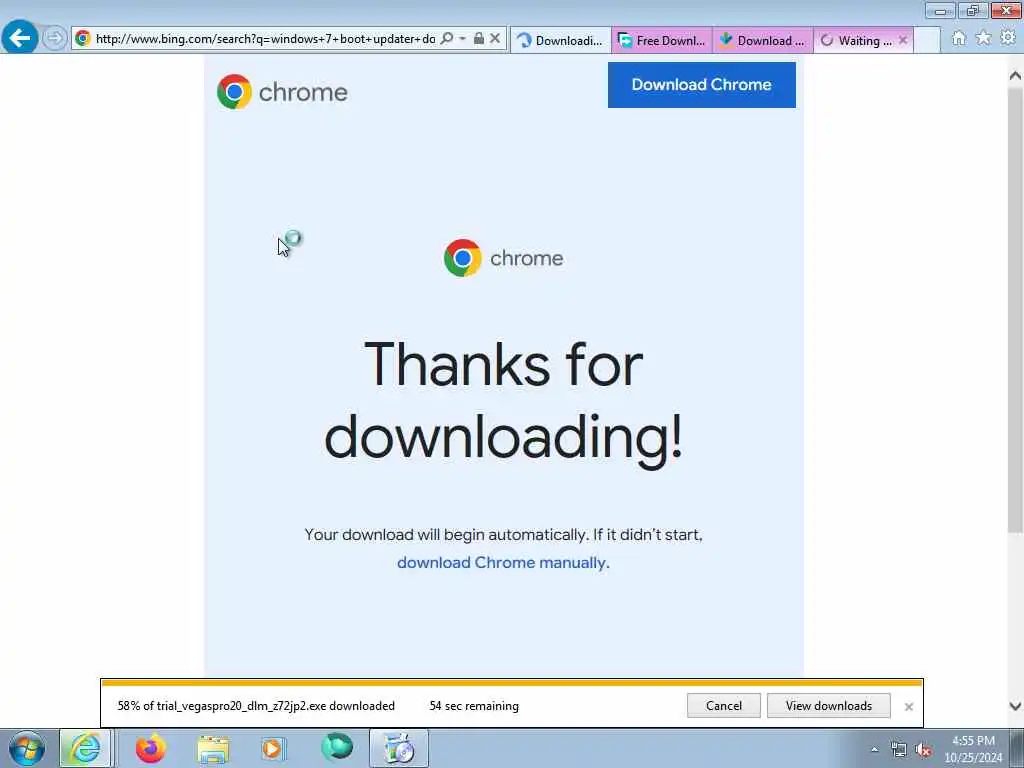Click the Chrome favicon in the address bar

click(83, 39)
